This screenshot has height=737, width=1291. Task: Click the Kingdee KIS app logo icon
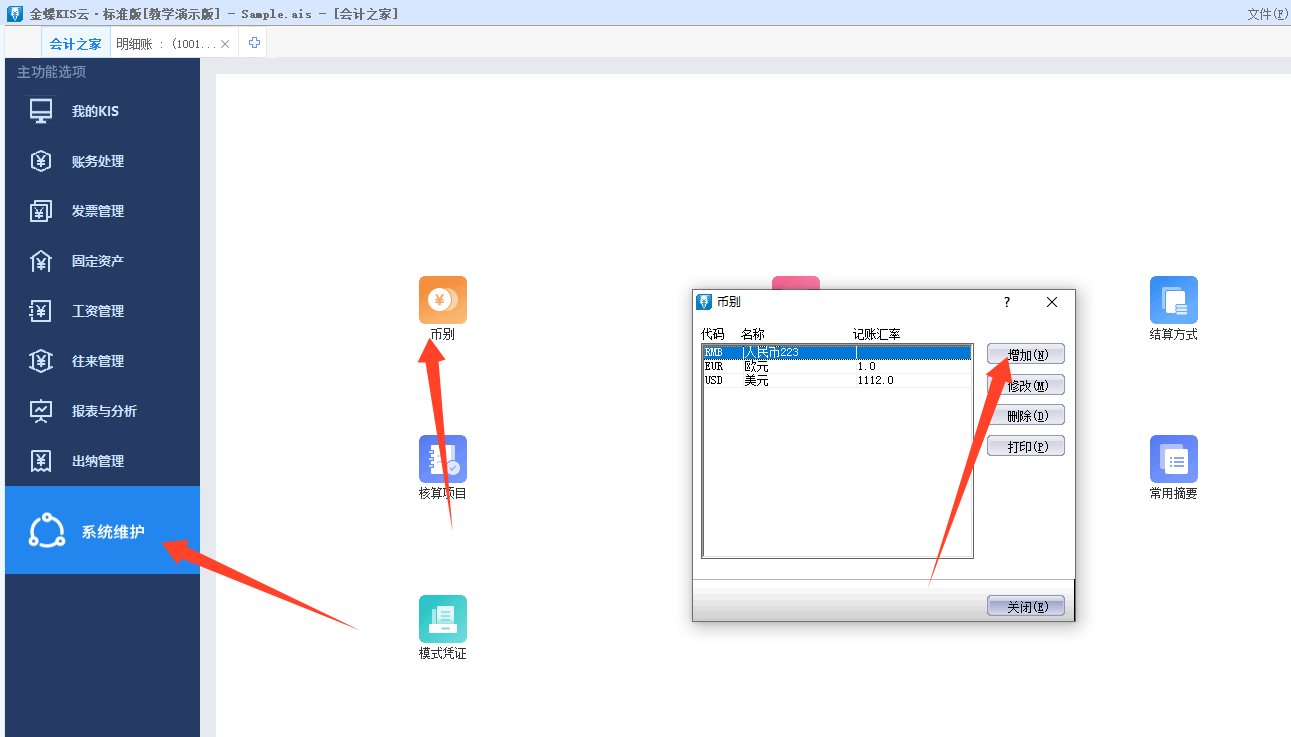click(15, 13)
